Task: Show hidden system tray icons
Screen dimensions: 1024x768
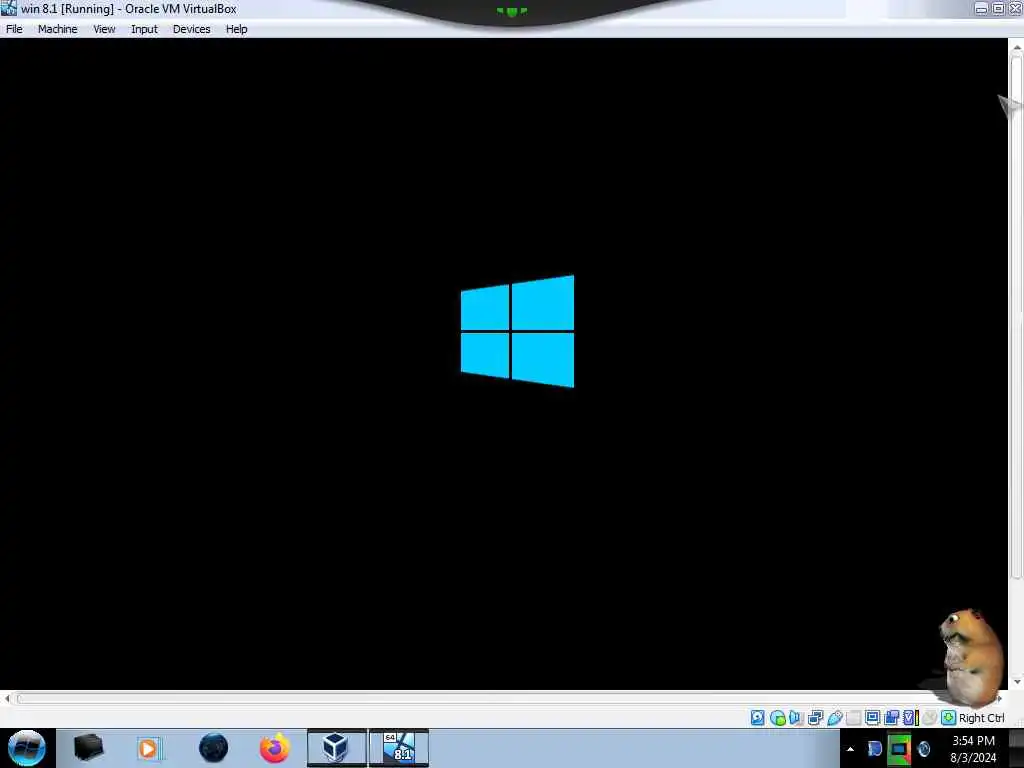Action: click(x=850, y=749)
